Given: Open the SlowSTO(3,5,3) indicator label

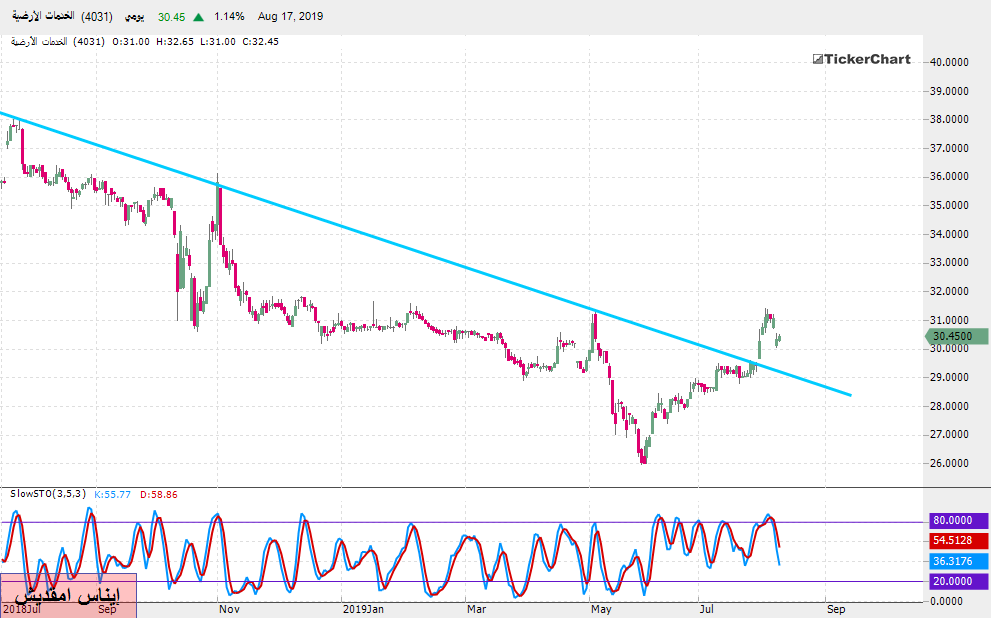Looking at the screenshot, I should (x=49, y=494).
